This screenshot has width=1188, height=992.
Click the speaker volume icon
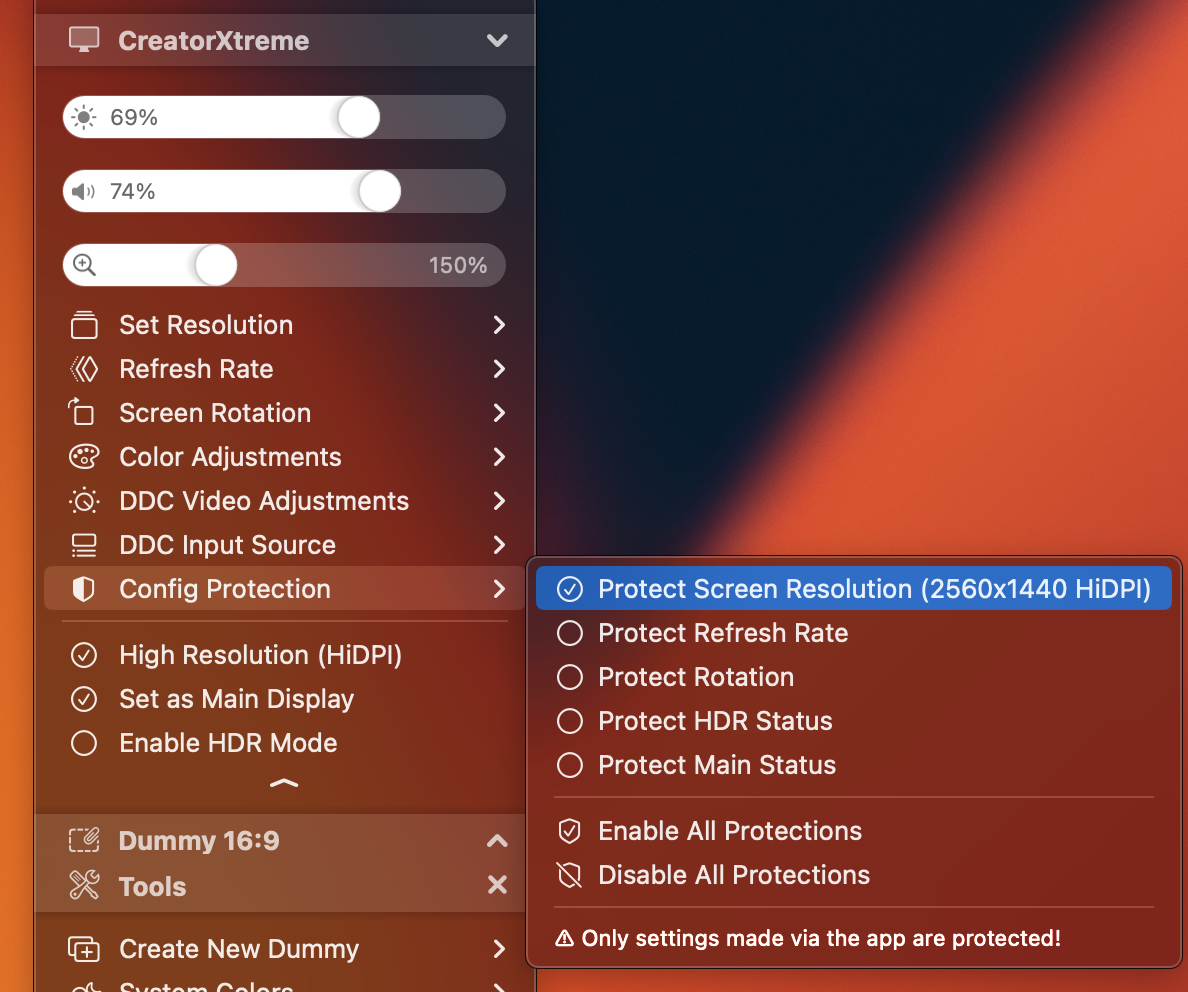(x=83, y=191)
